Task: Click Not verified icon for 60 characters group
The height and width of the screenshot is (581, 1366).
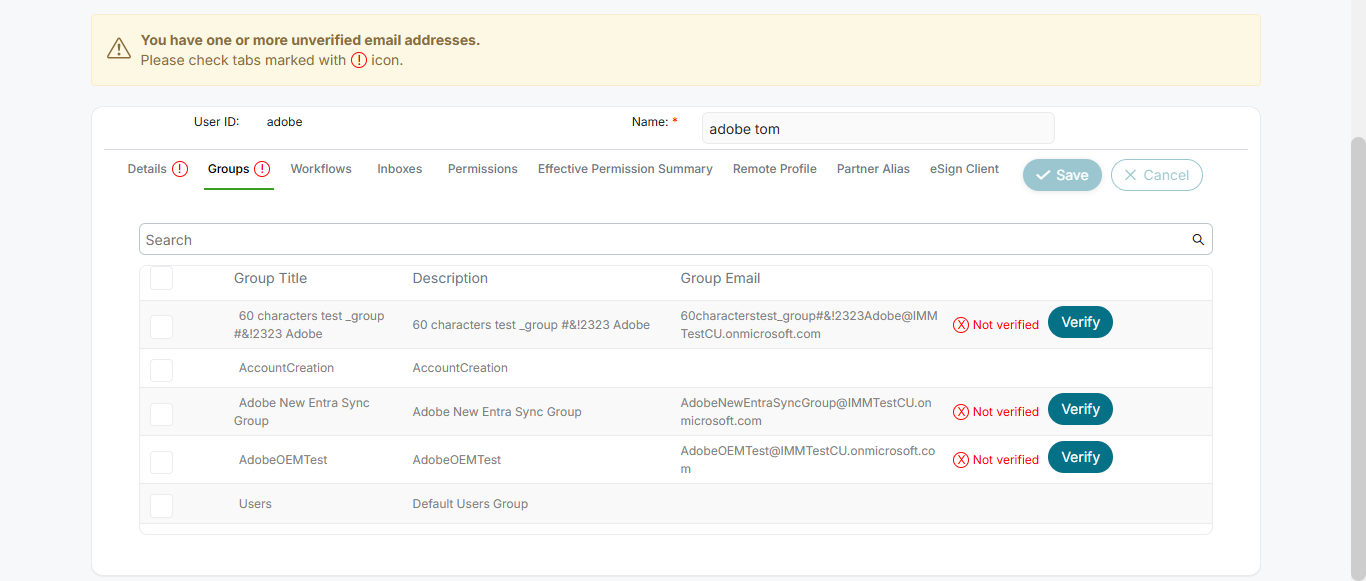Action: (x=961, y=325)
